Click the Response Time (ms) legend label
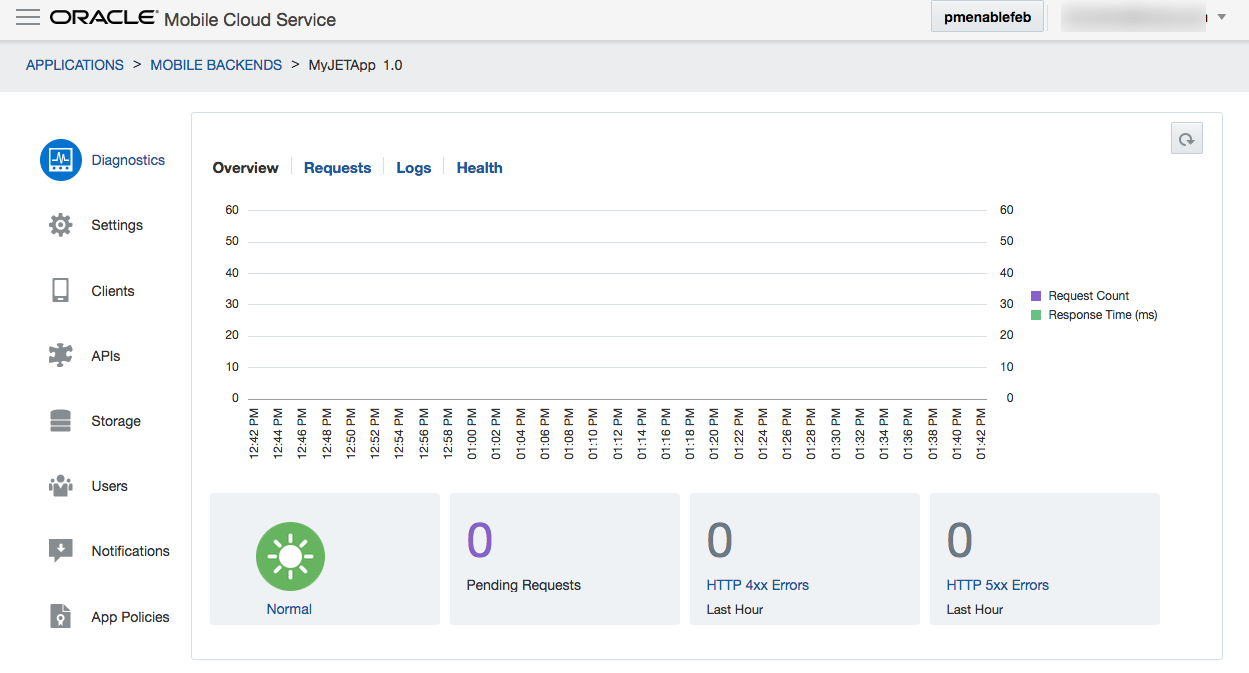 click(x=1103, y=315)
